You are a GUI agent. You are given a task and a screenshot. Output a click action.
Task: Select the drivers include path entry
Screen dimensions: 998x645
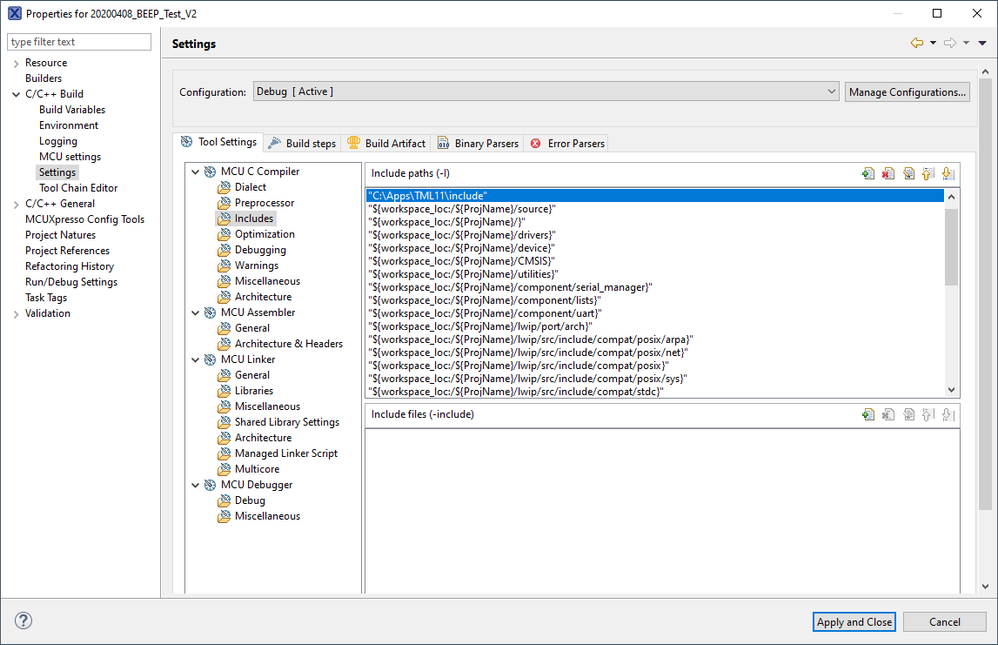click(461, 234)
